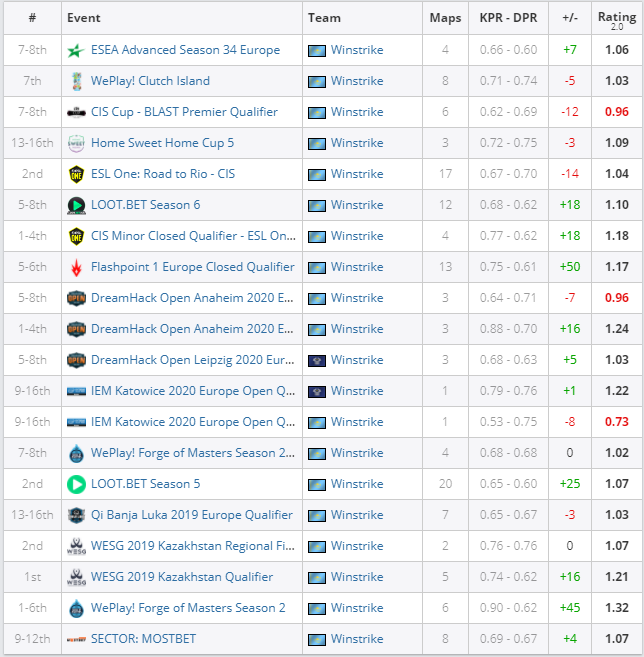Click the 20 maps value

445,484
